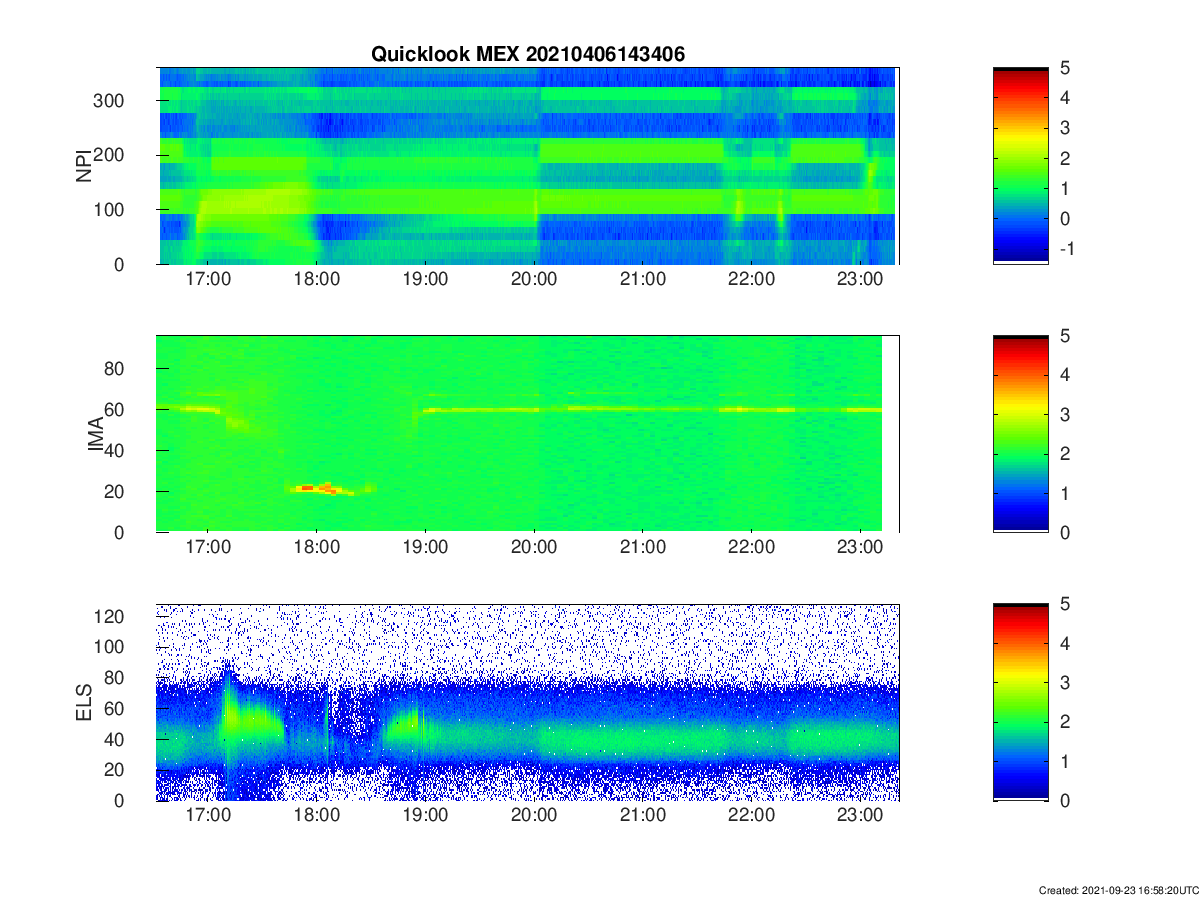This screenshot has width=1200, height=900.
Task: Click the NPI y-axis label
Action: click(x=85, y=165)
